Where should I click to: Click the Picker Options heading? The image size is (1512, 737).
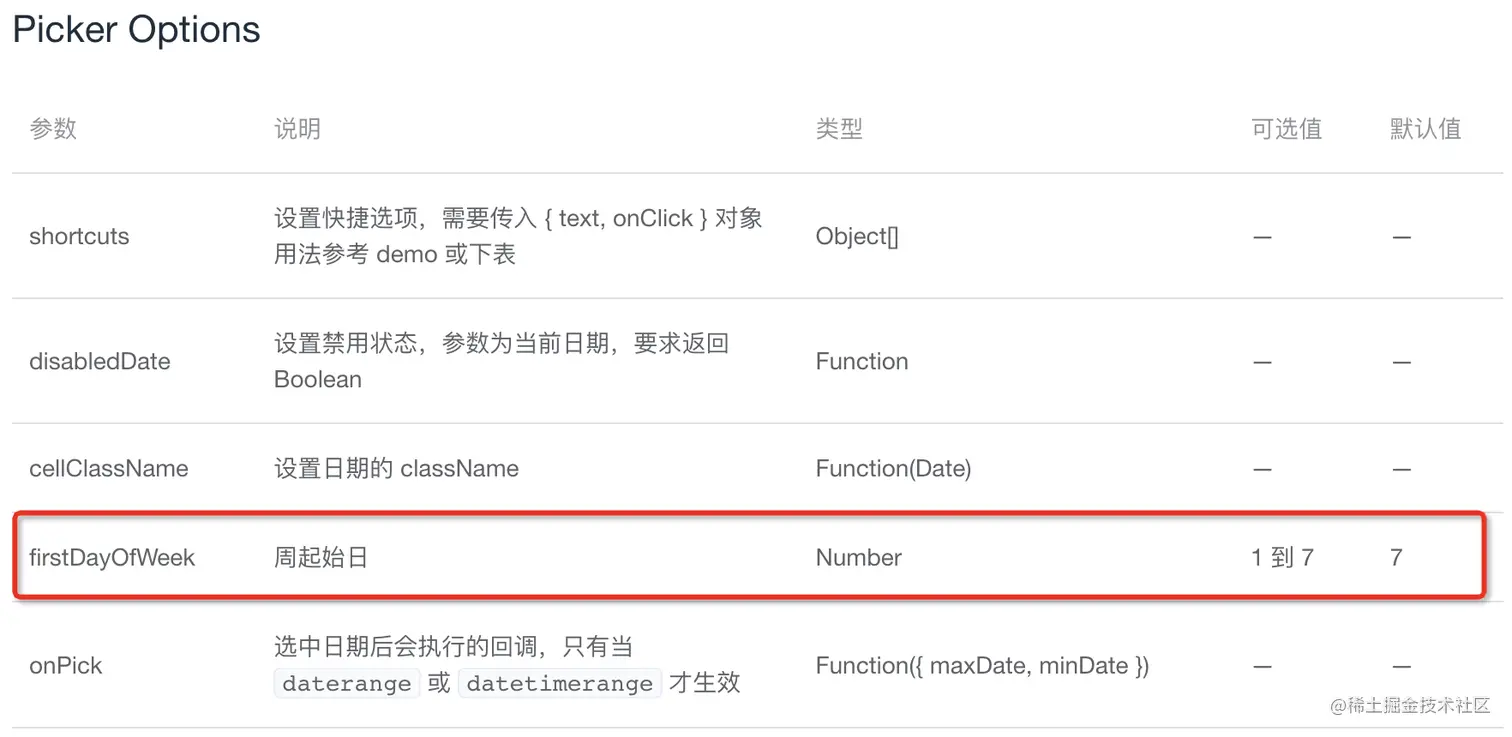coord(136,29)
